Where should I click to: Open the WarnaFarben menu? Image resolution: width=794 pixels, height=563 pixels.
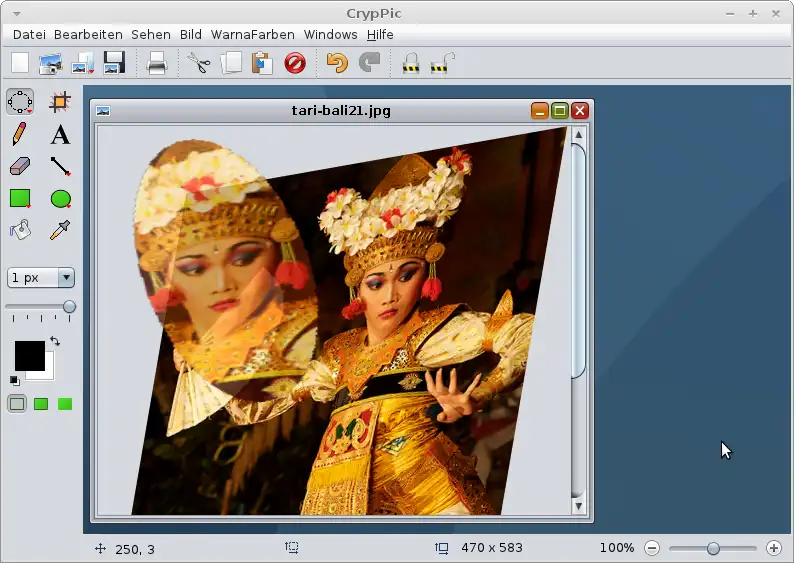click(253, 34)
